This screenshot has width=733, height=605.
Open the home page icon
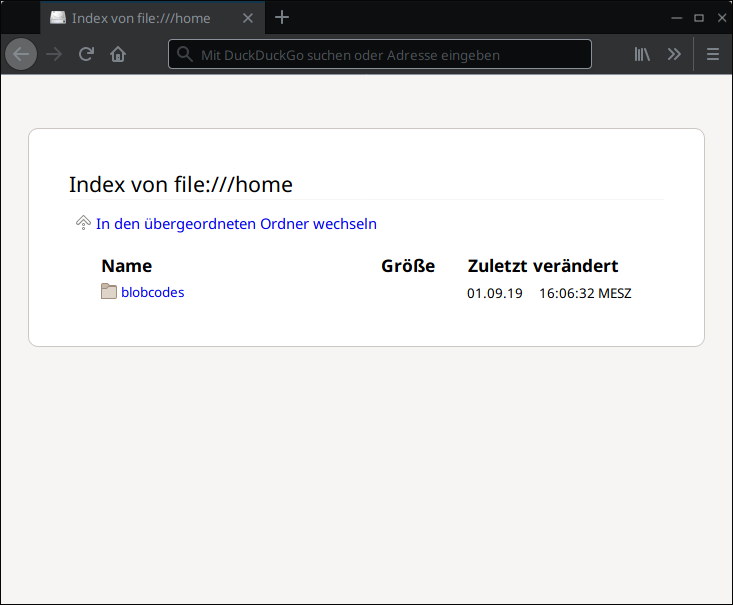(x=118, y=54)
